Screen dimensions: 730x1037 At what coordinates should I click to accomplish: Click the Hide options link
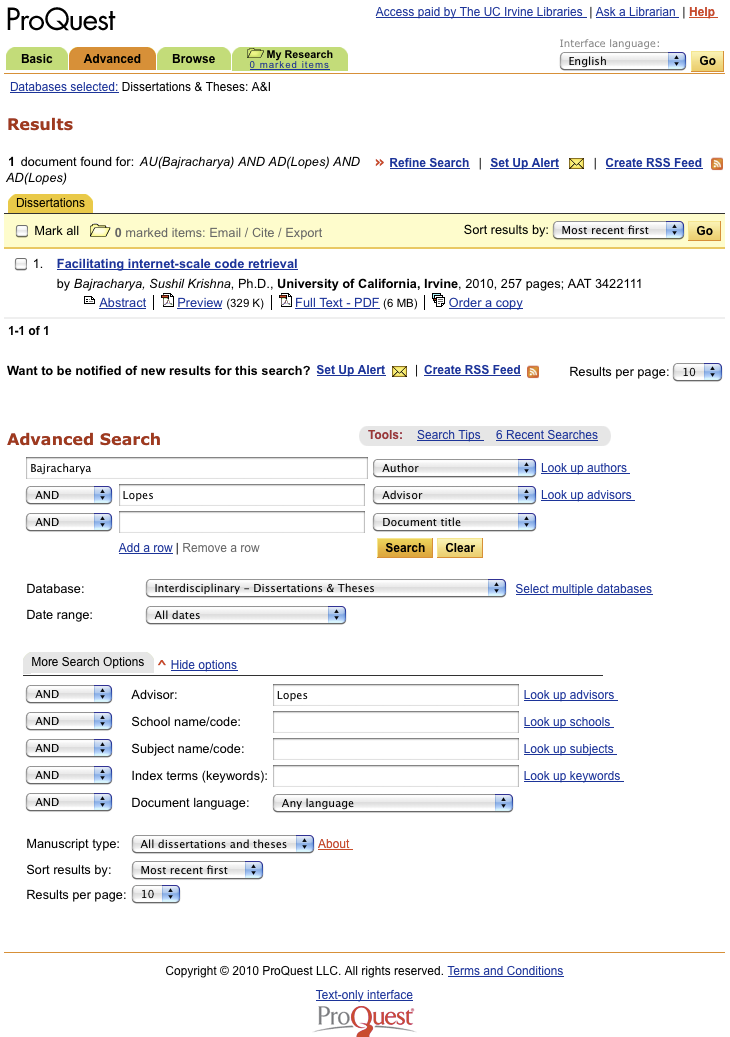(x=204, y=665)
